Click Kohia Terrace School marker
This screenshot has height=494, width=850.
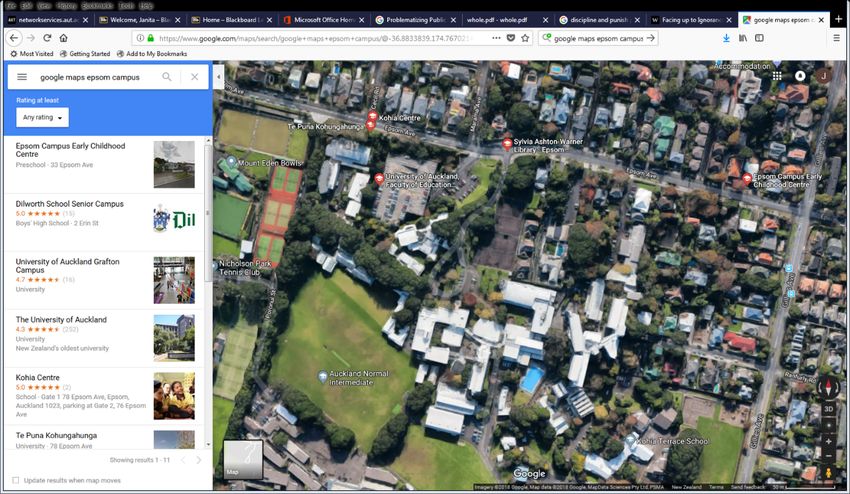pos(630,439)
